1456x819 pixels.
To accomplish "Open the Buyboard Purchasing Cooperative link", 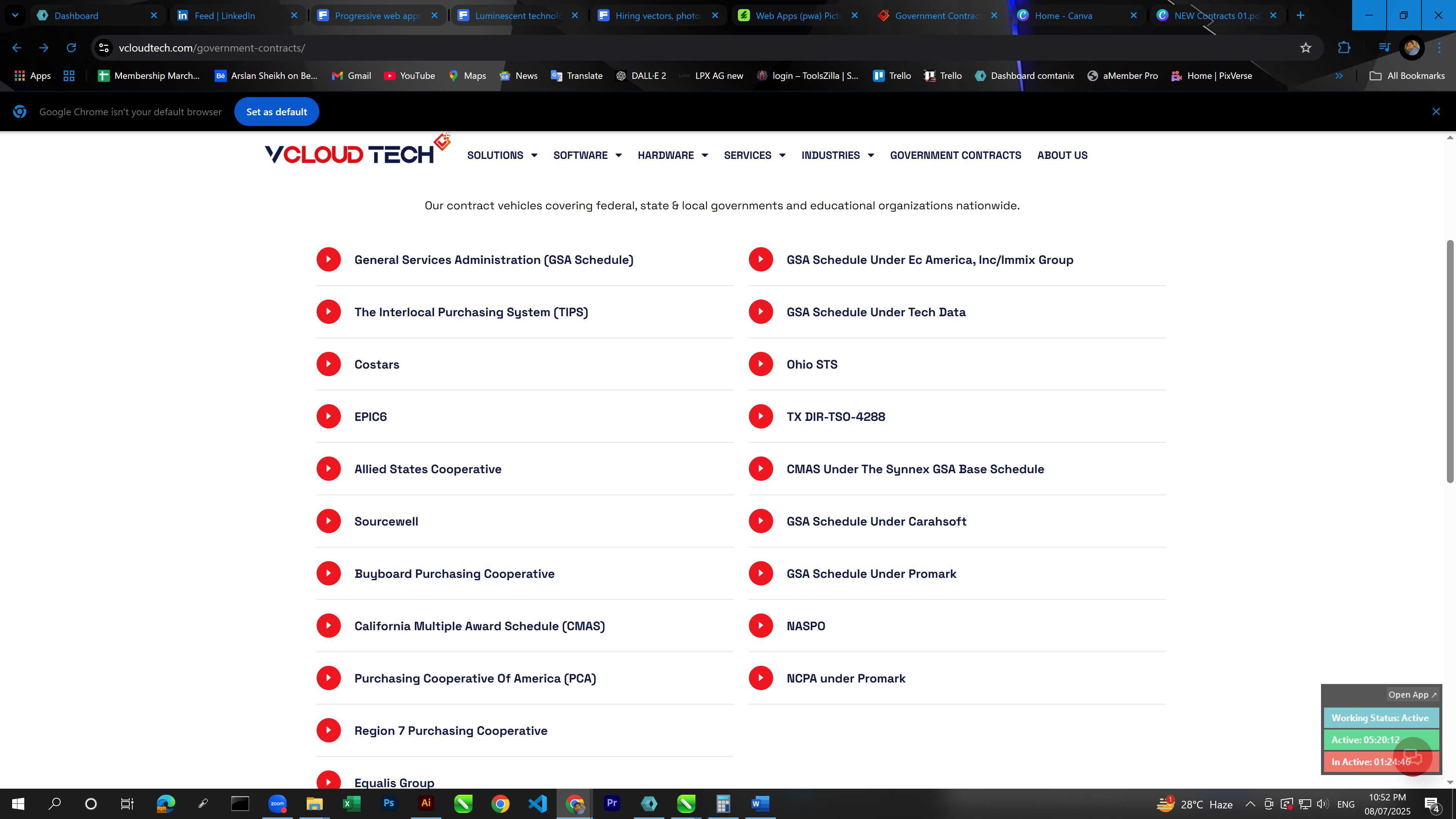I will point(454,574).
